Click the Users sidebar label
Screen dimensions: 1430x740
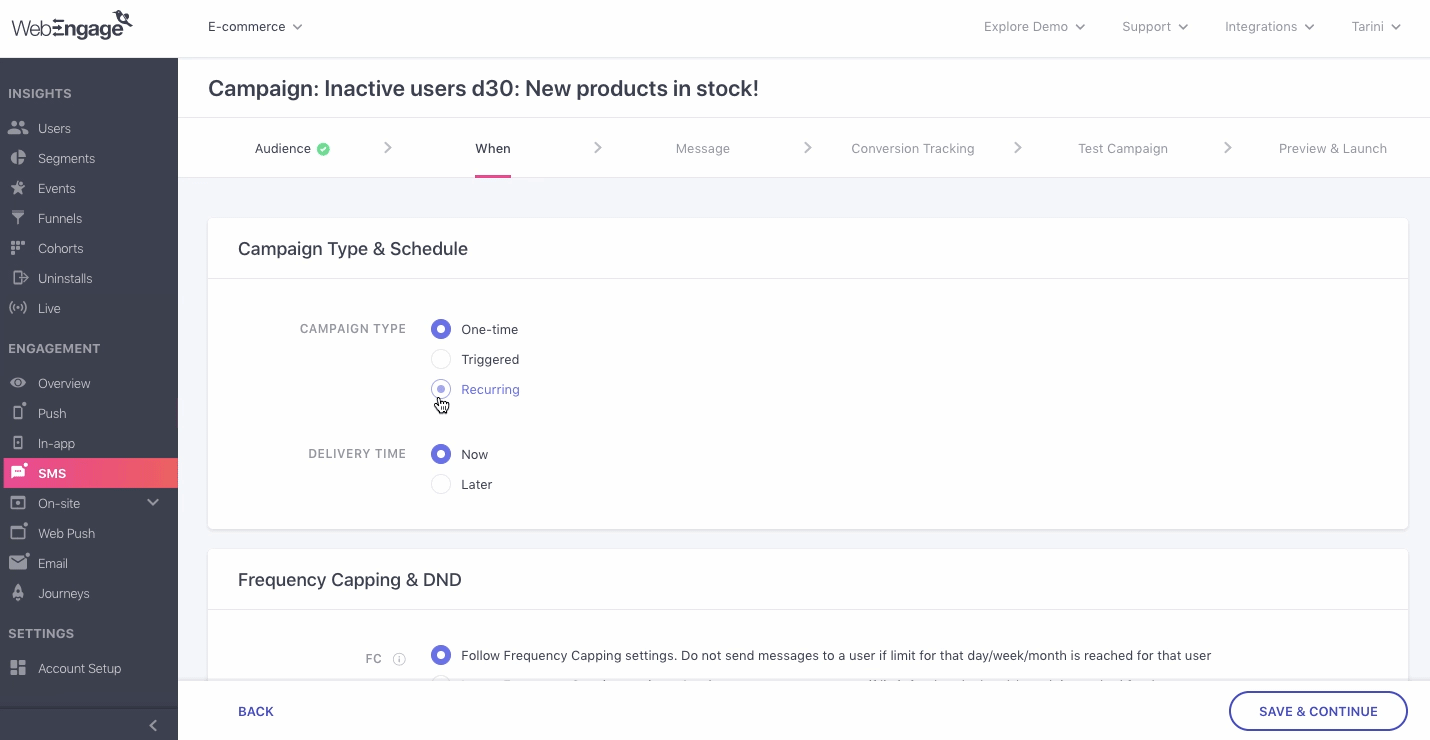click(54, 128)
